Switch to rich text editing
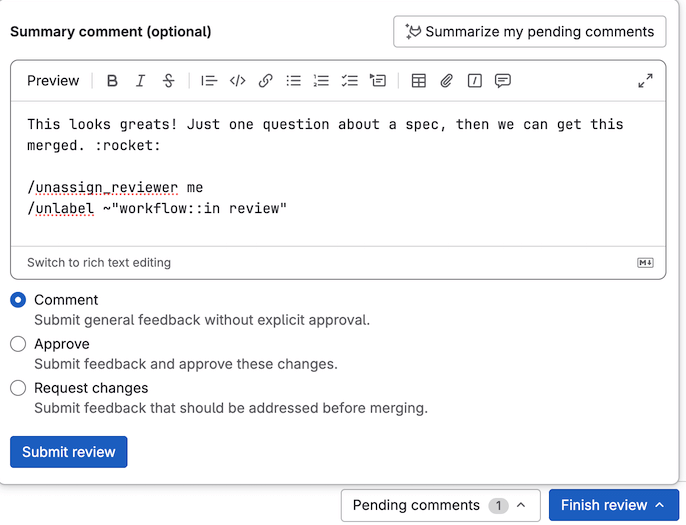Viewport: 686px width, 525px height. pos(99,263)
